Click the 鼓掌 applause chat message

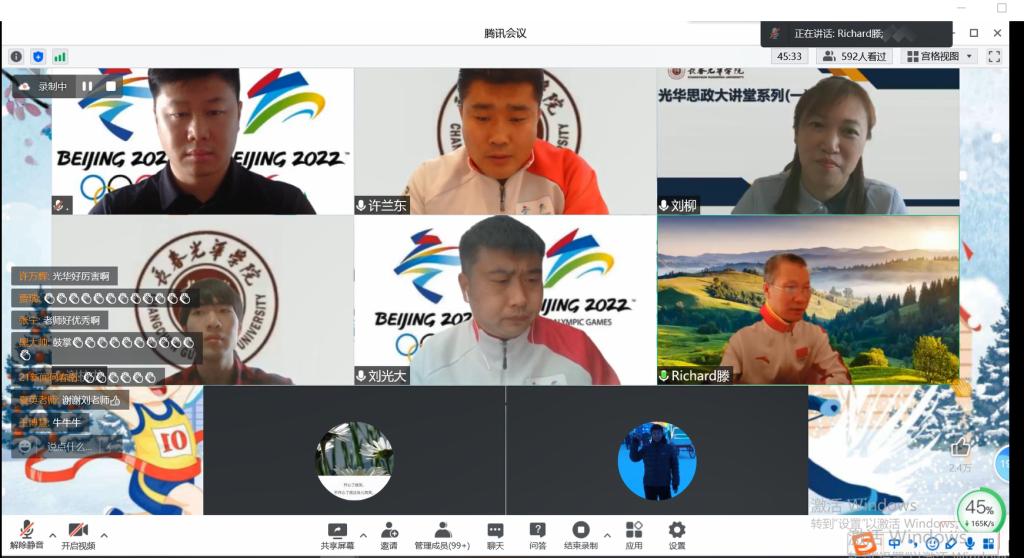click(106, 348)
